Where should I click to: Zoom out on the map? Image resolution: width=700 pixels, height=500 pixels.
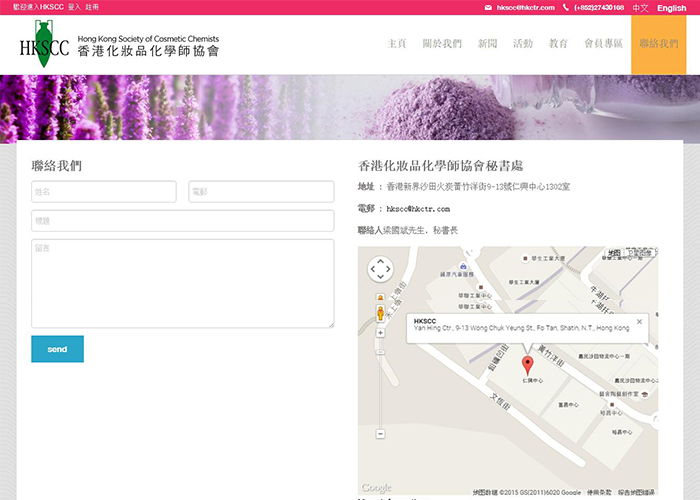[x=380, y=434]
